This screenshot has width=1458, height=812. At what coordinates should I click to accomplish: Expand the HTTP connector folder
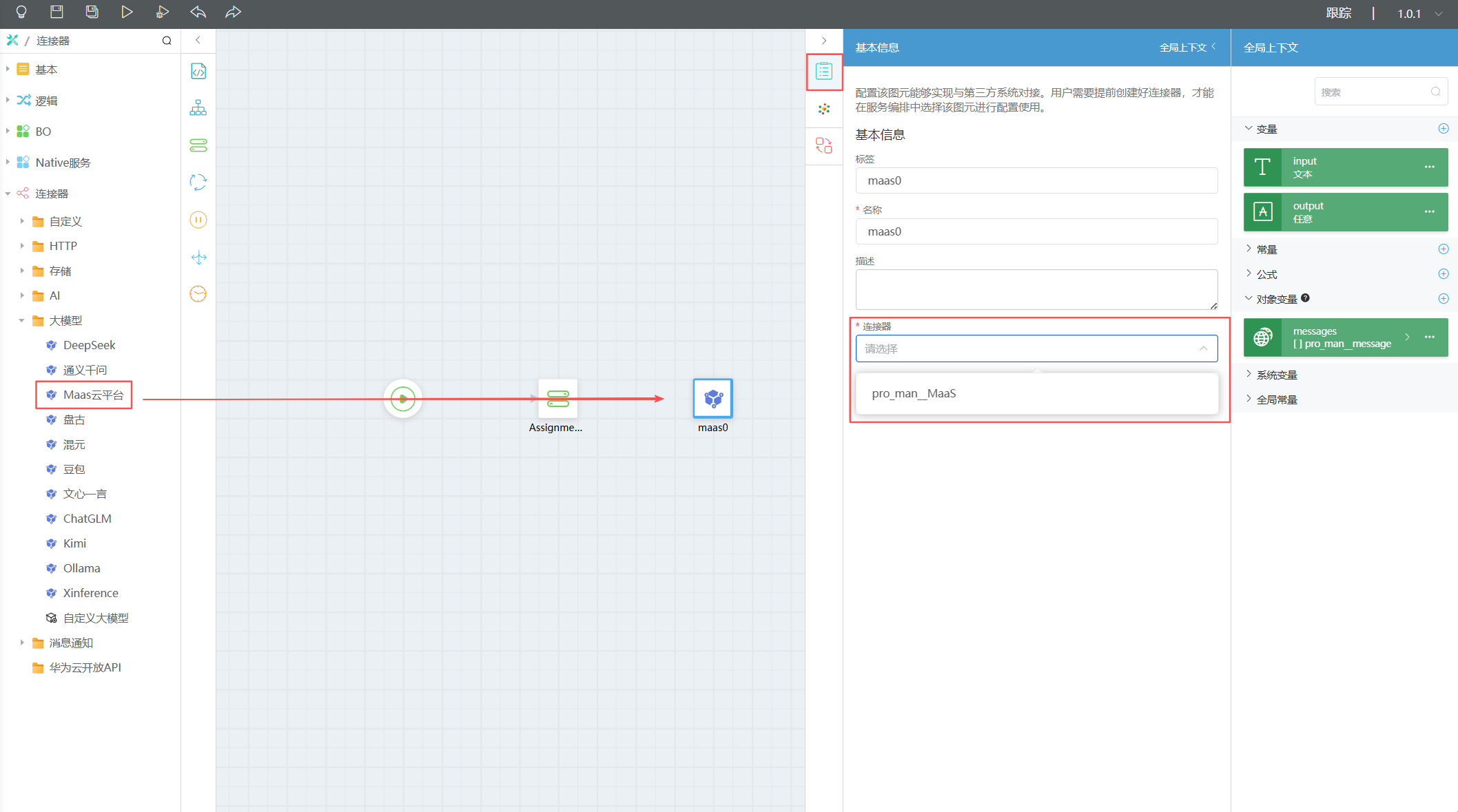pos(22,246)
